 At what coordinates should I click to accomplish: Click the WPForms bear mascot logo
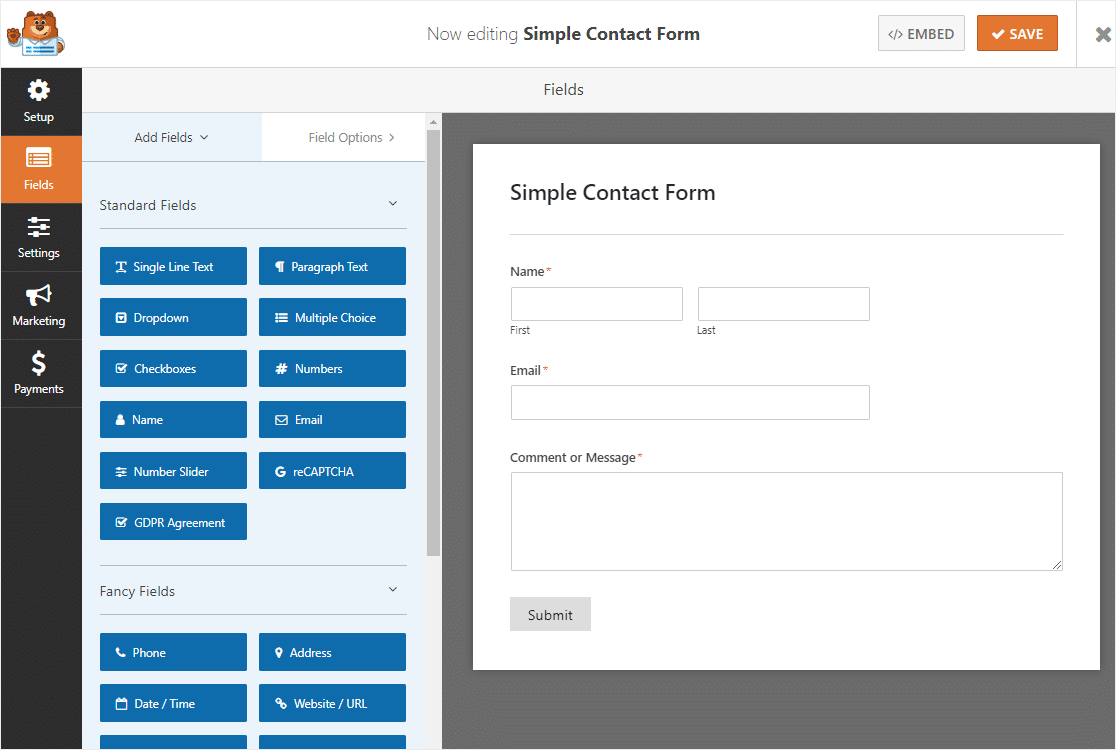tap(36, 33)
